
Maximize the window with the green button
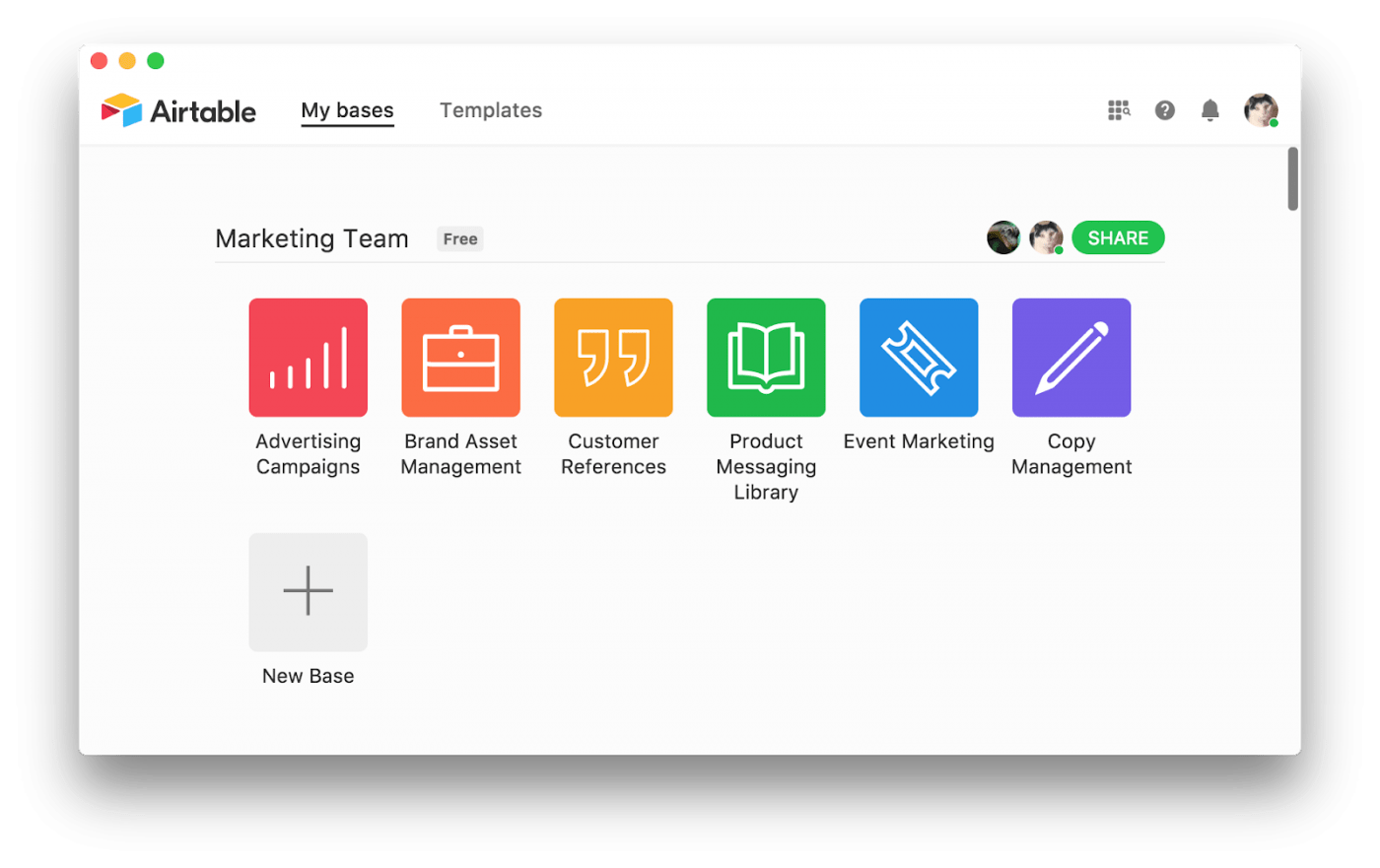pos(156,61)
